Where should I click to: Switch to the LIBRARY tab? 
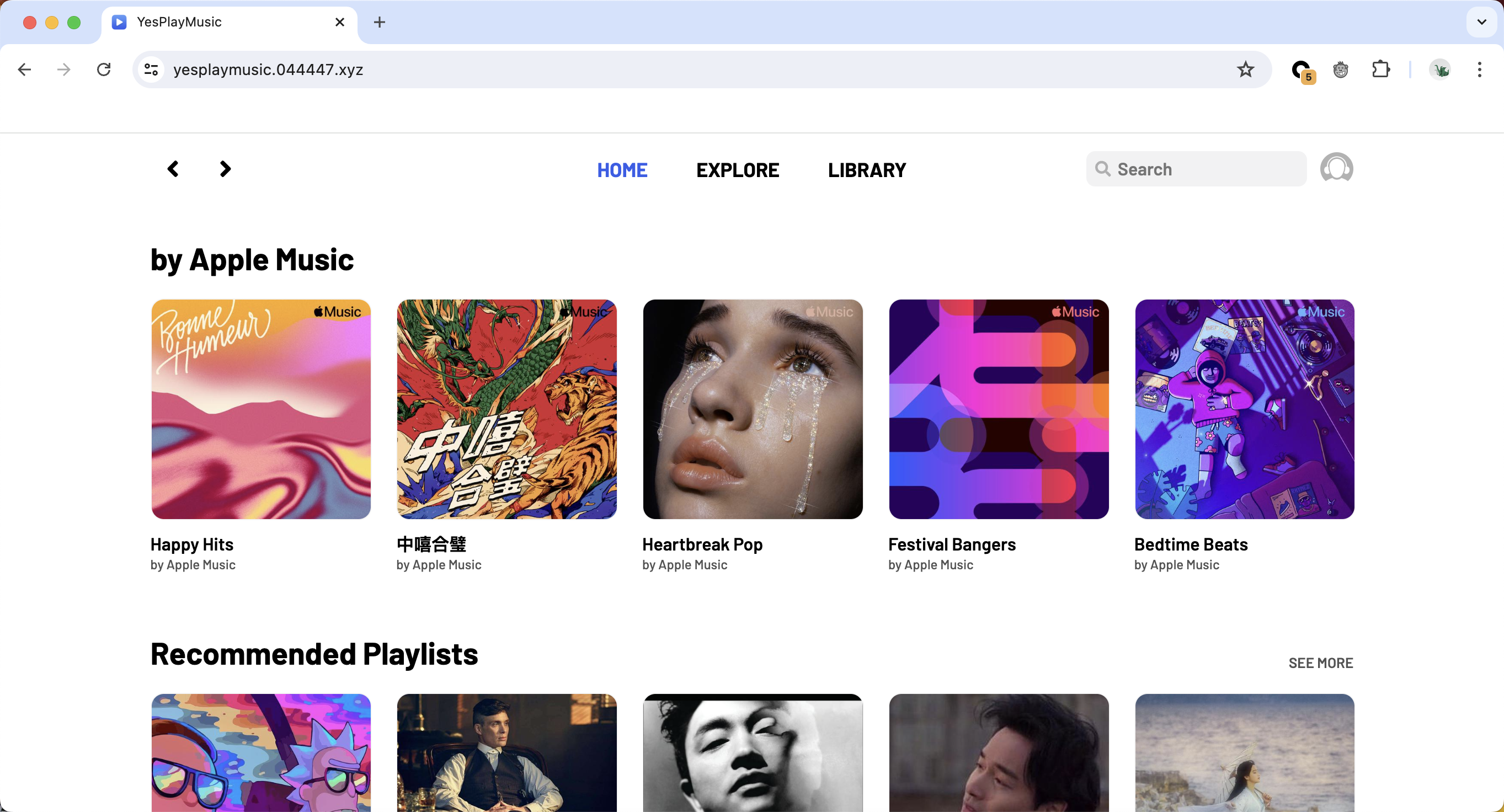pyautogui.click(x=866, y=170)
